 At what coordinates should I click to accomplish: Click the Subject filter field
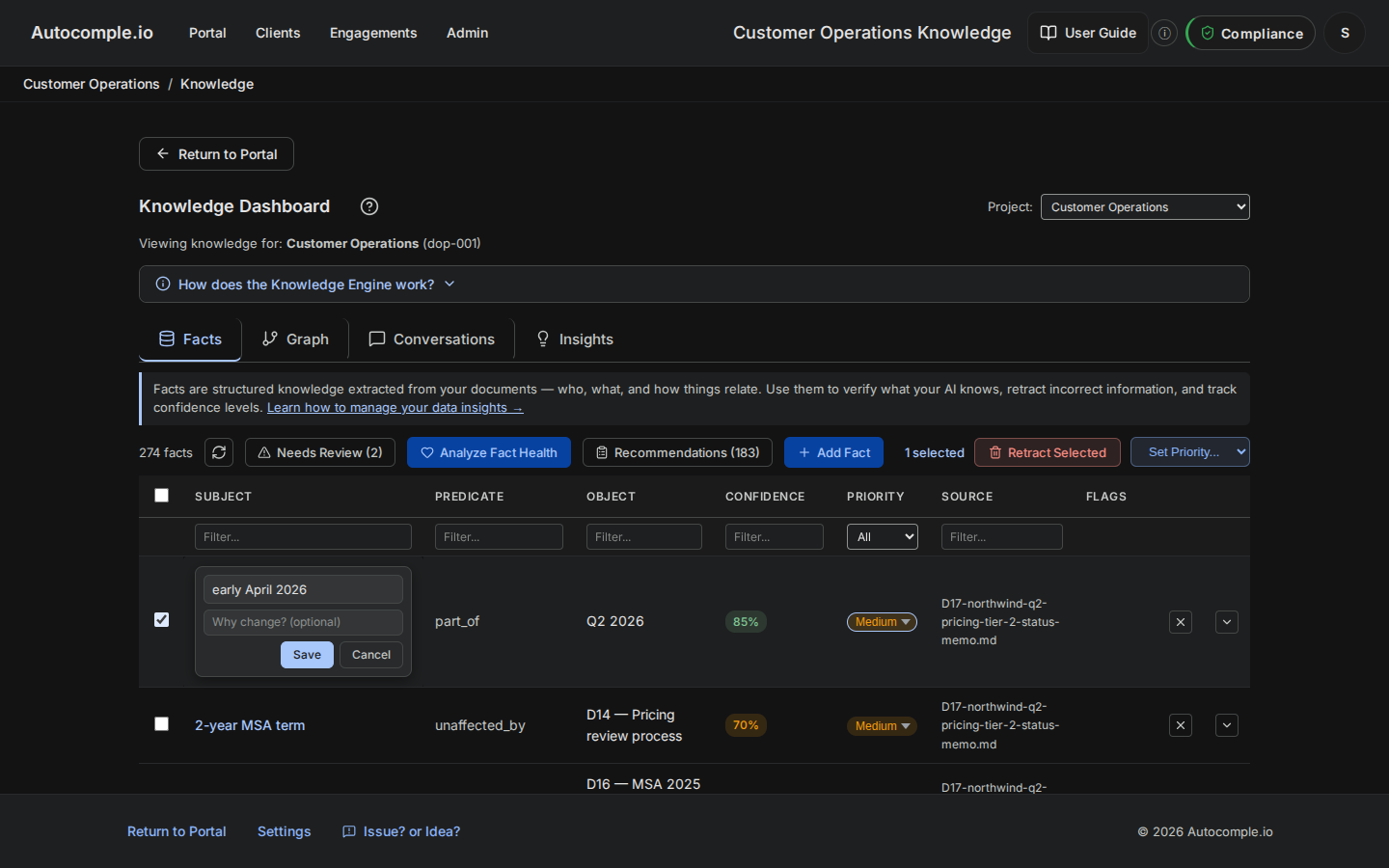coord(303,537)
